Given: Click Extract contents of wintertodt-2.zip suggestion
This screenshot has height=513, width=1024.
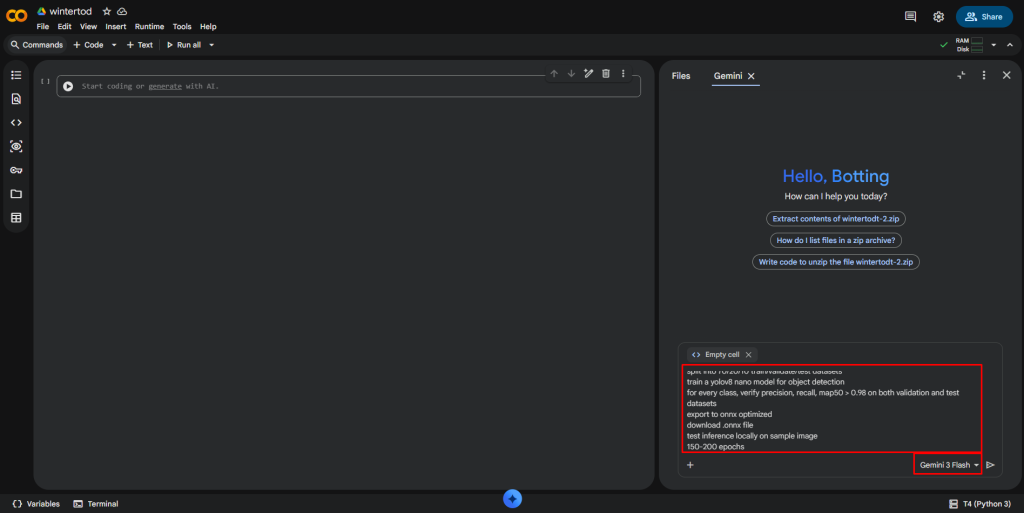Looking at the screenshot, I should pos(835,219).
